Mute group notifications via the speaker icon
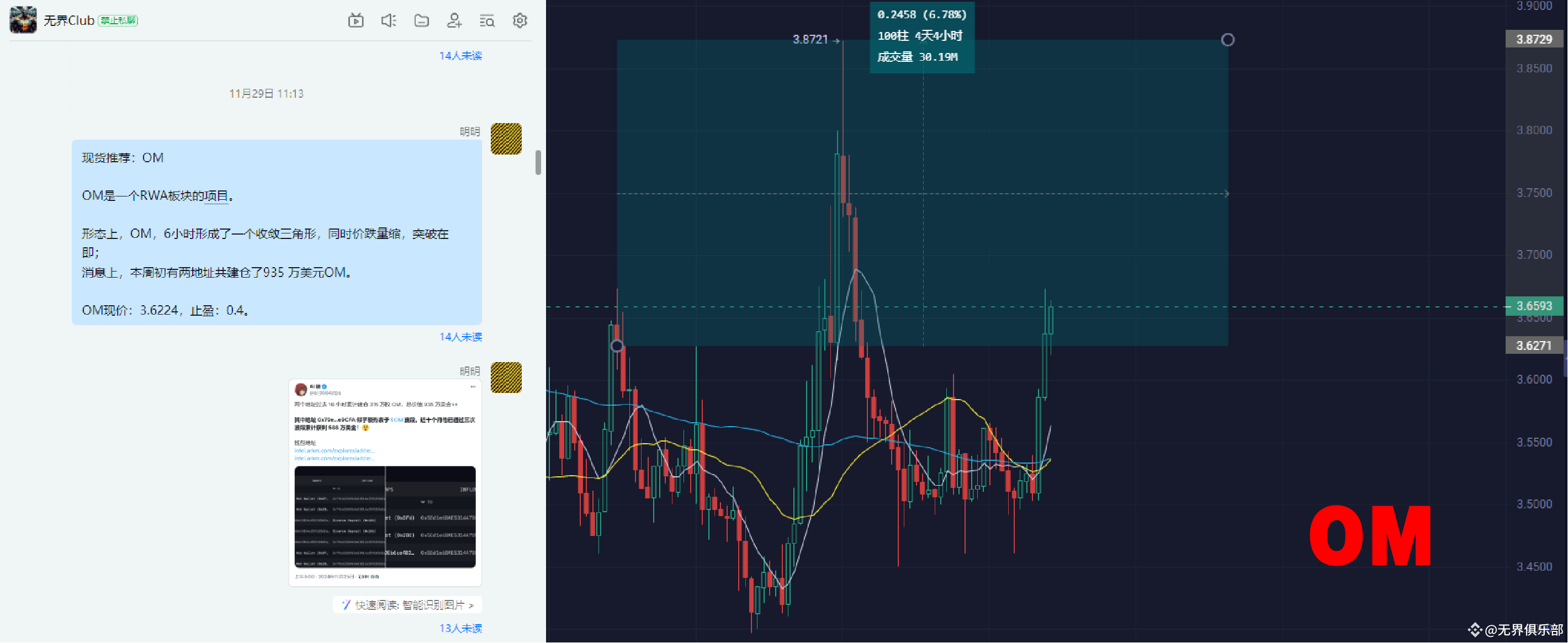The image size is (1568, 643). 388,20
